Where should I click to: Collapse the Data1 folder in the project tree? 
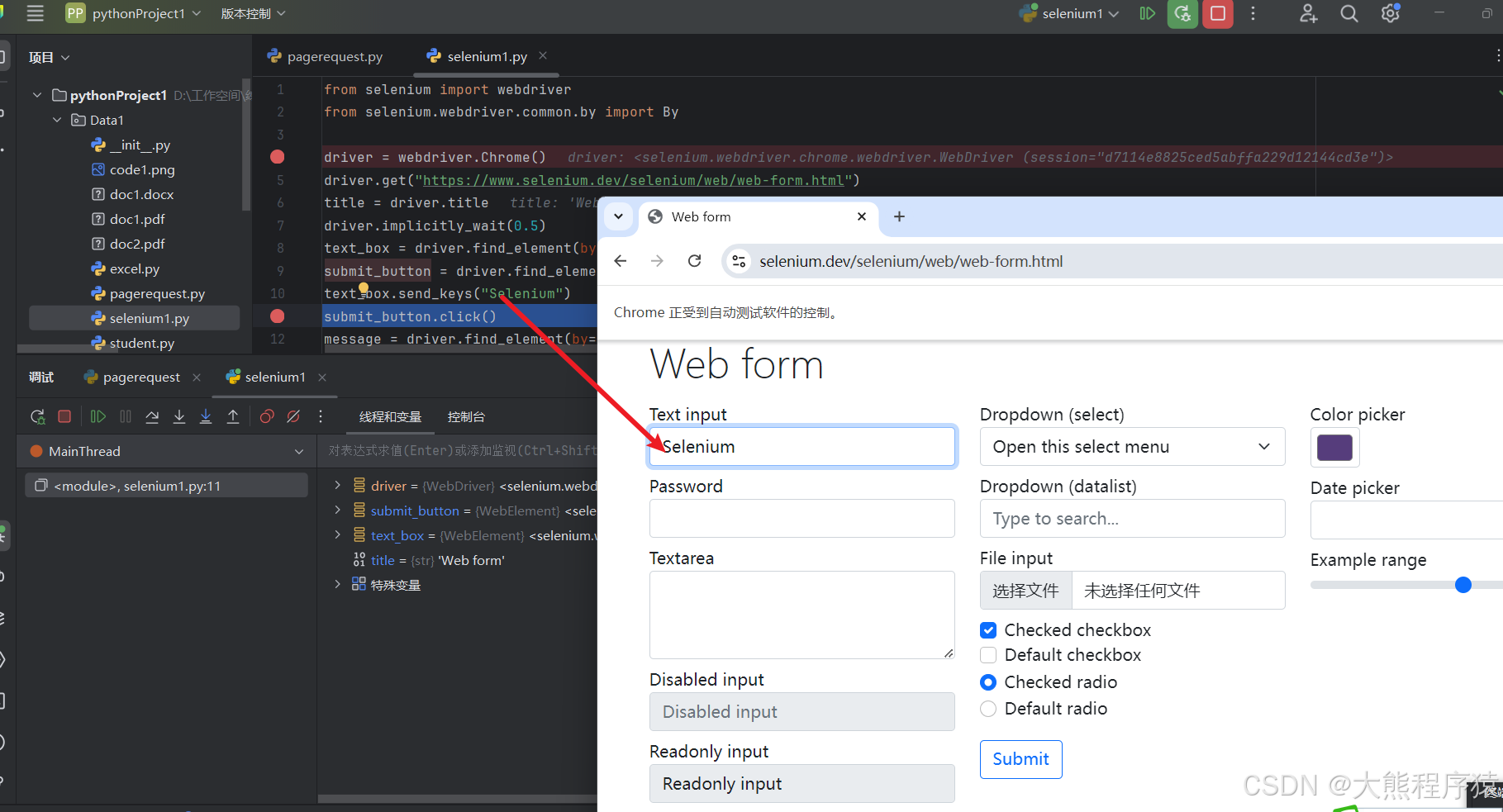pyautogui.click(x=56, y=120)
